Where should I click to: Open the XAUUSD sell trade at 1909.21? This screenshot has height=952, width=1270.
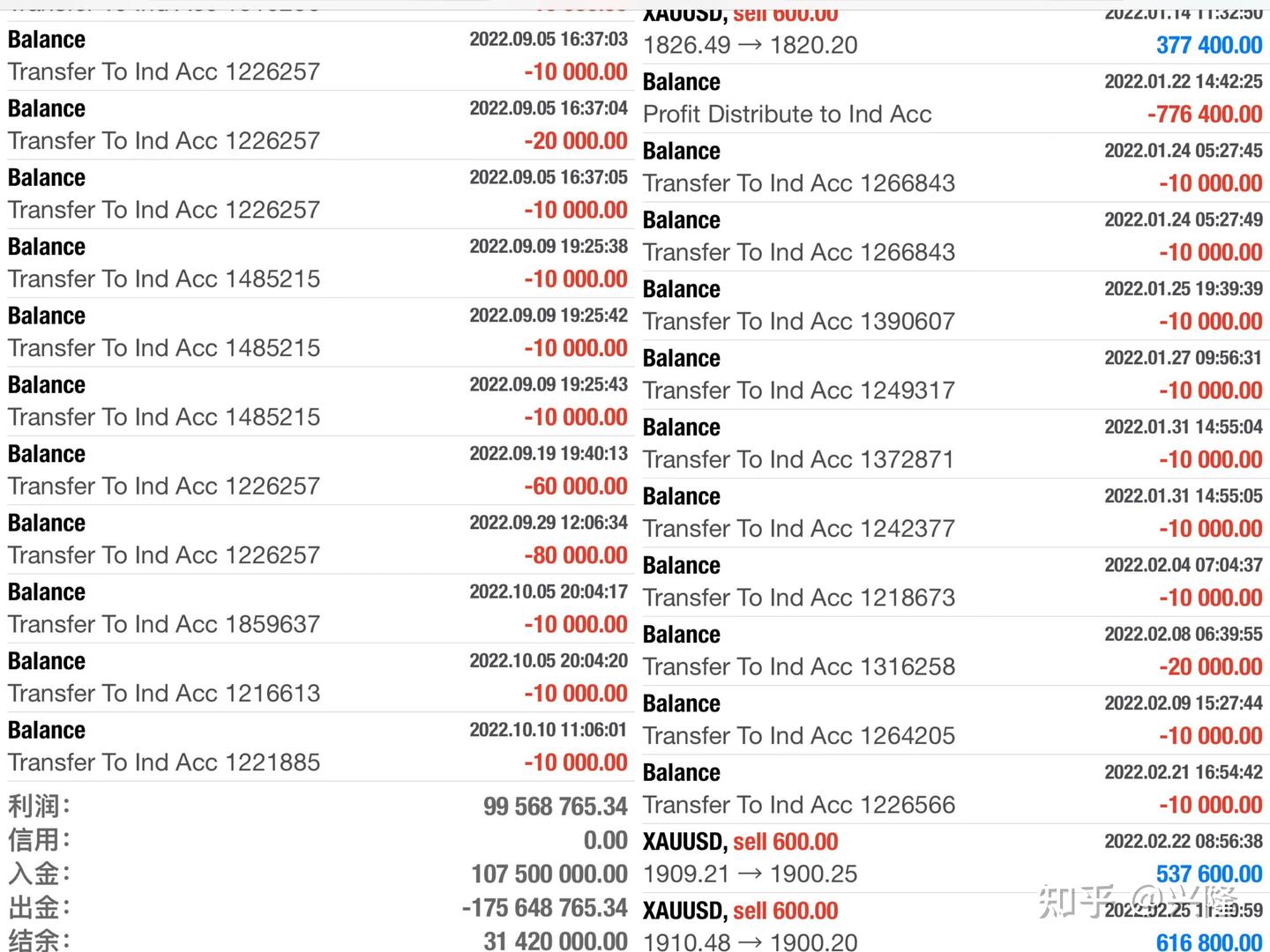pyautogui.click(x=750, y=874)
